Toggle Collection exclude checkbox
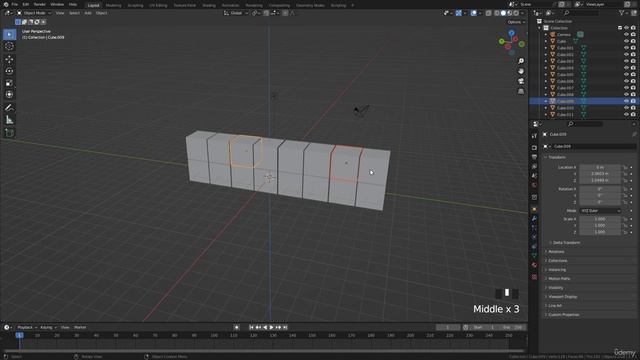The image size is (640, 360). coord(620,28)
